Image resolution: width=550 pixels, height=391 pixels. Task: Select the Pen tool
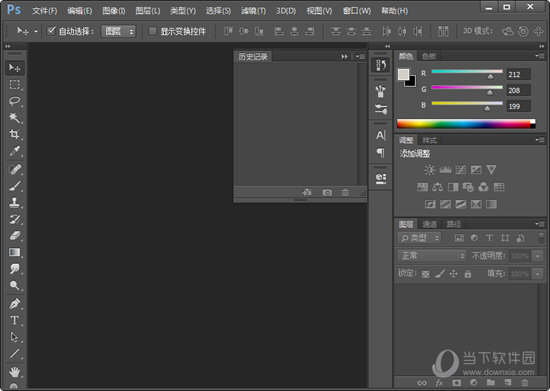tap(14, 303)
